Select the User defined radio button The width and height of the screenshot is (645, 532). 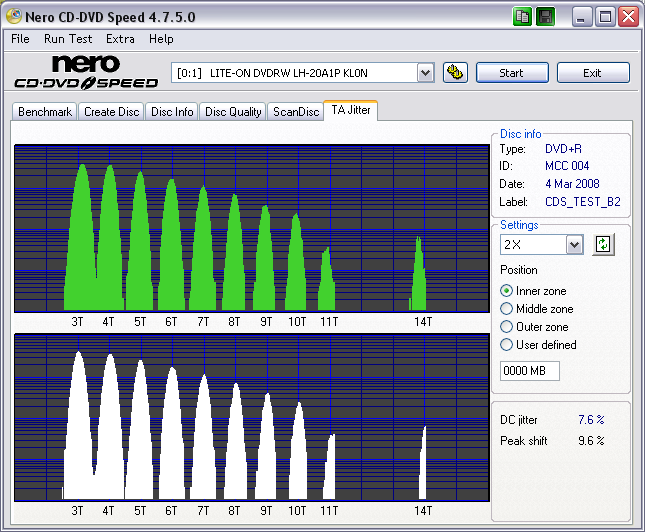pyautogui.click(x=506, y=344)
